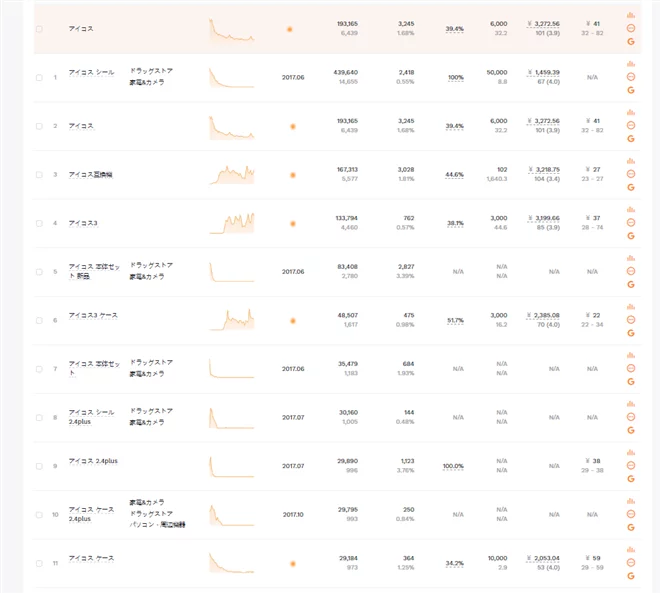
Task: Click Google icon in highlighted top row
Action: click(631, 41)
